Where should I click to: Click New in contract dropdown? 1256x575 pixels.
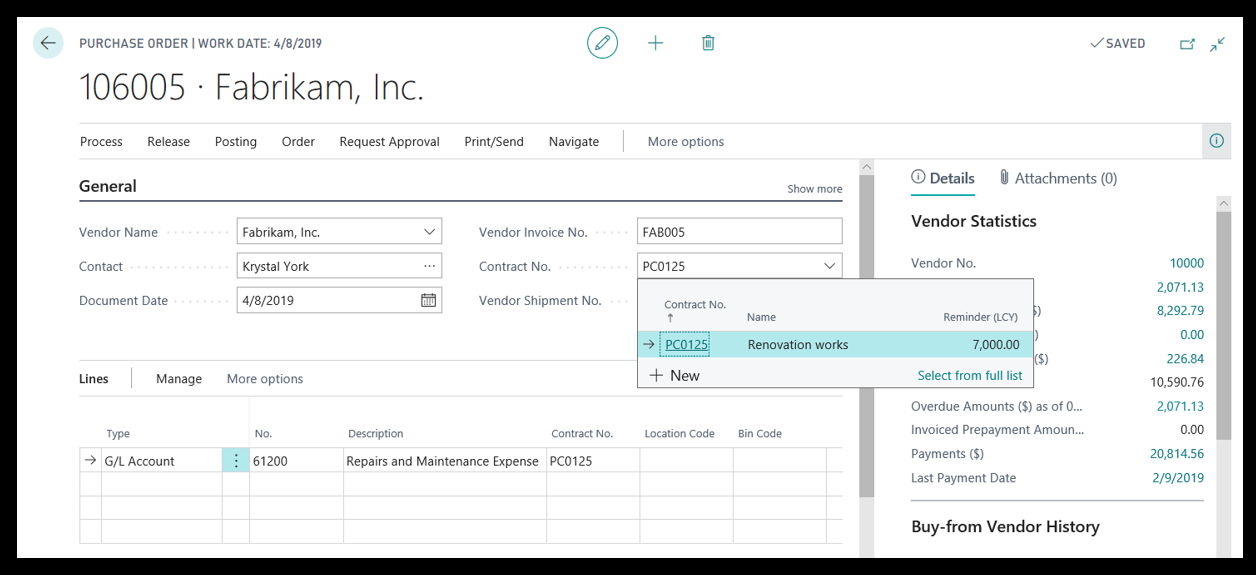point(675,375)
